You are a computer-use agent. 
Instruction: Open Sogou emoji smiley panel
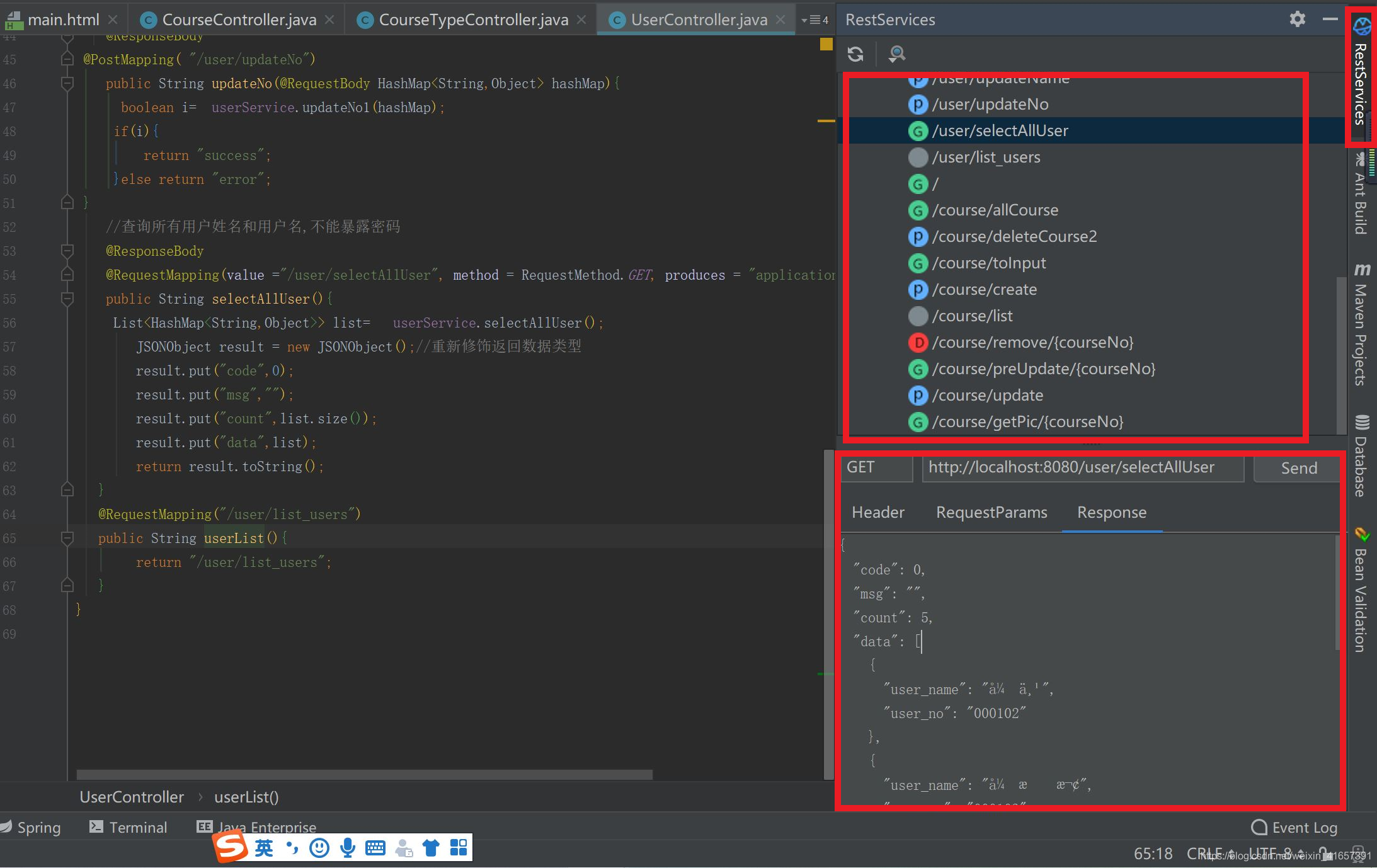coord(319,848)
